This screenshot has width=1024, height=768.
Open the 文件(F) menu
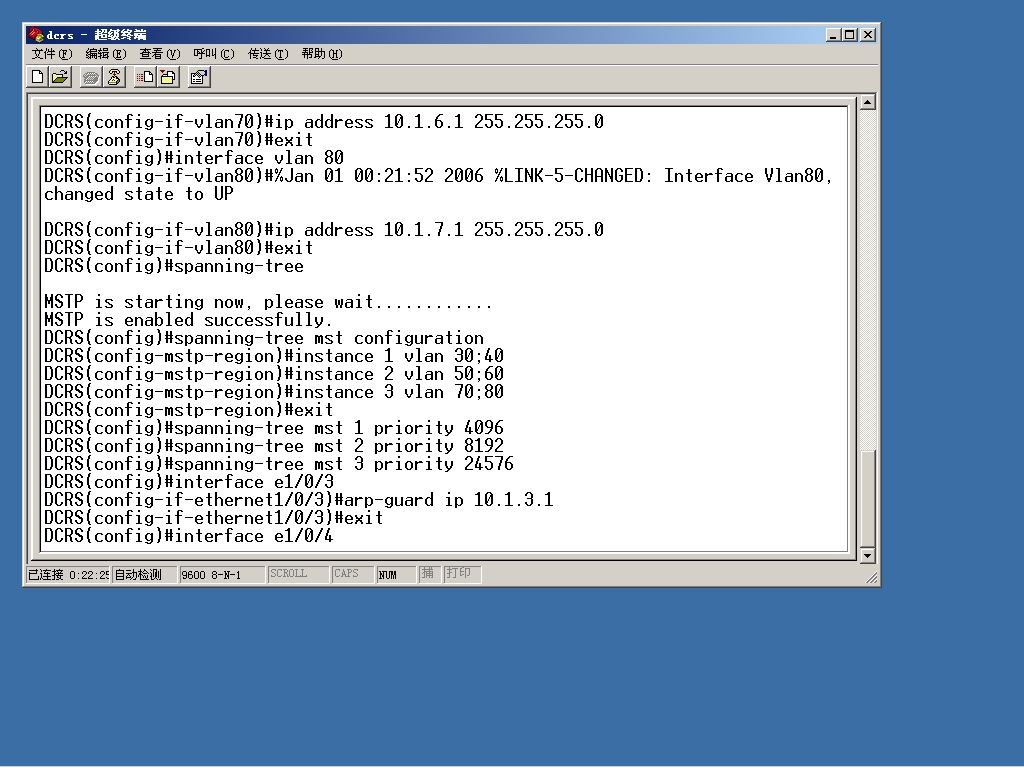pyautogui.click(x=52, y=54)
